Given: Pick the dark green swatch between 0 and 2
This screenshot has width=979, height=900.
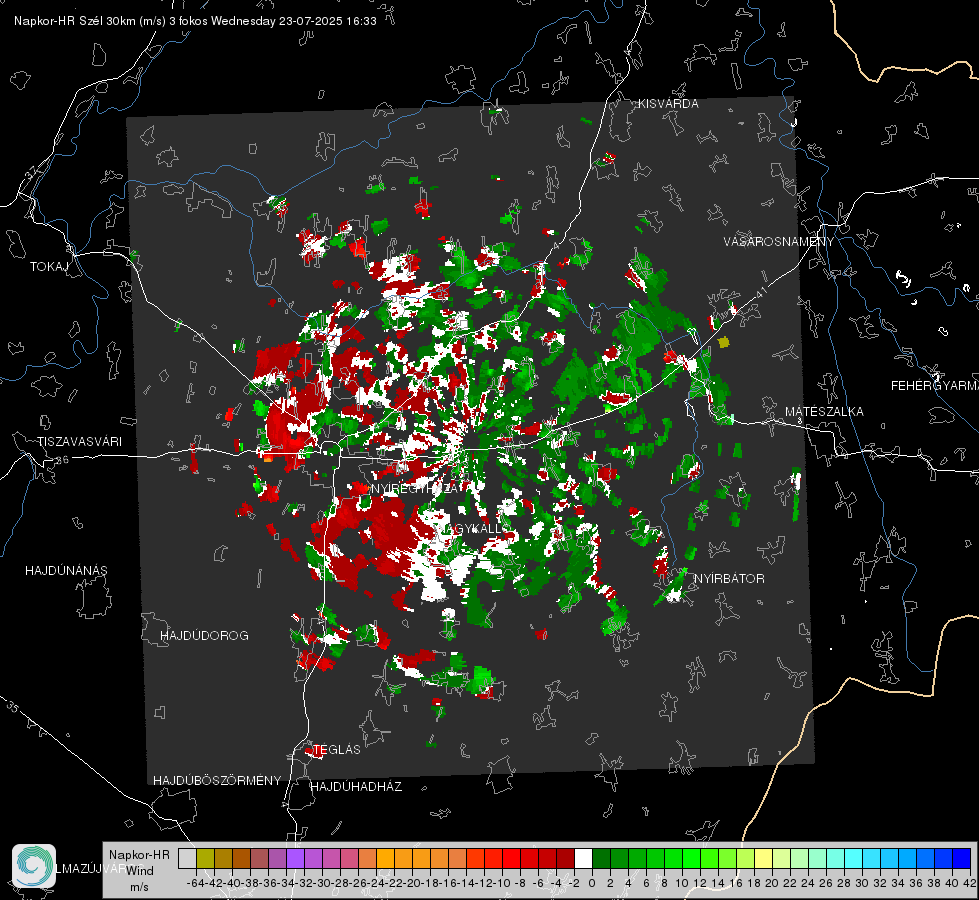Looking at the screenshot, I should pyautogui.click(x=601, y=858).
